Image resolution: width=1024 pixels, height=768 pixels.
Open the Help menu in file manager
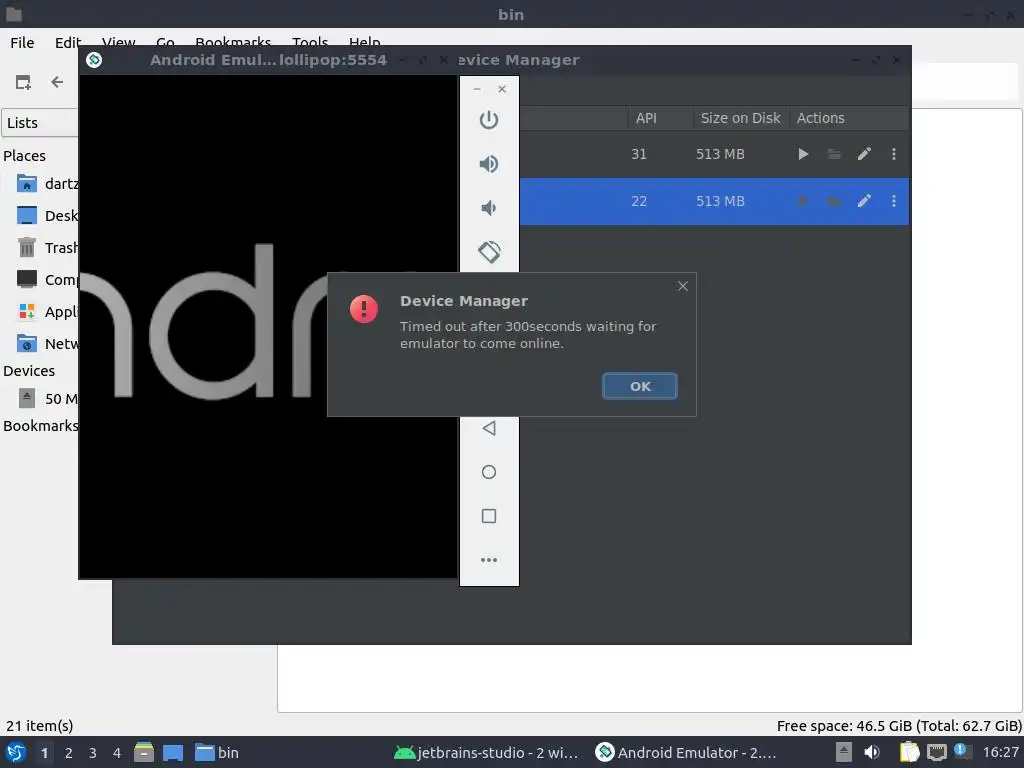point(364,42)
